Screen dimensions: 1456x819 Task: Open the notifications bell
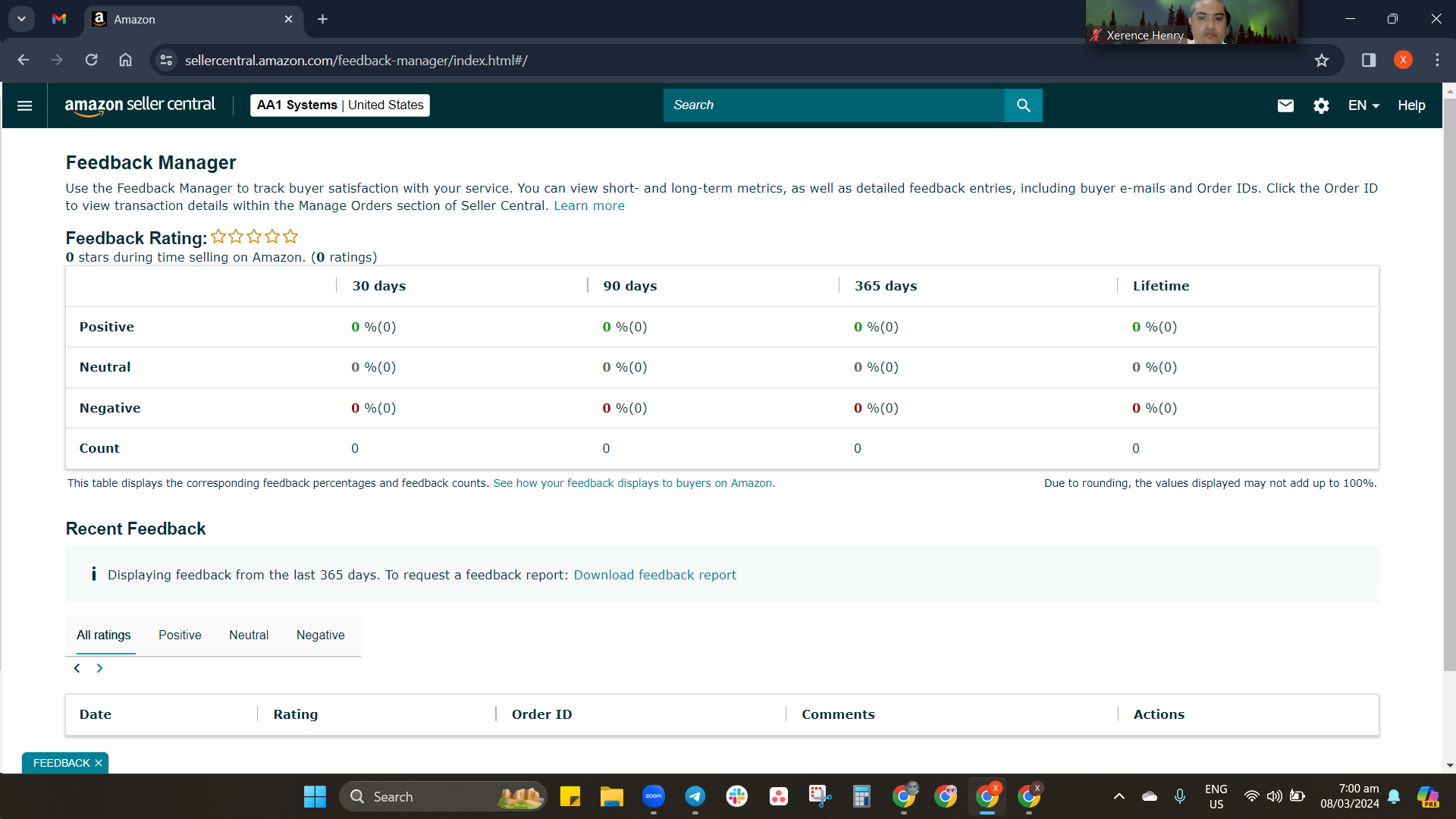pyautogui.click(x=1394, y=796)
